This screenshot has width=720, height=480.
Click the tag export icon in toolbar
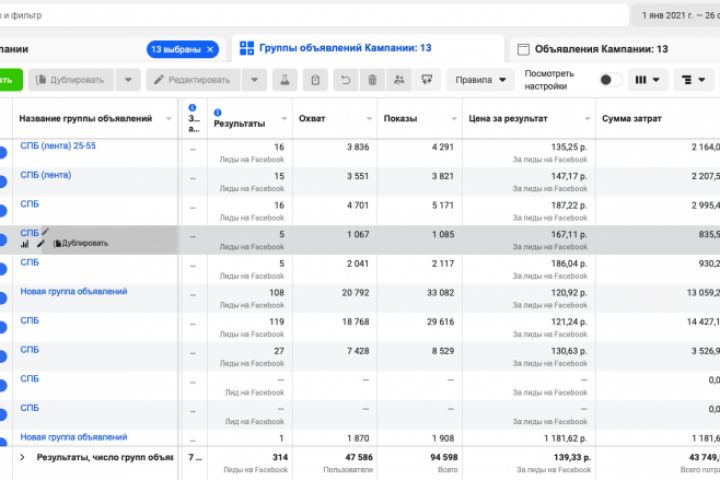(x=428, y=80)
